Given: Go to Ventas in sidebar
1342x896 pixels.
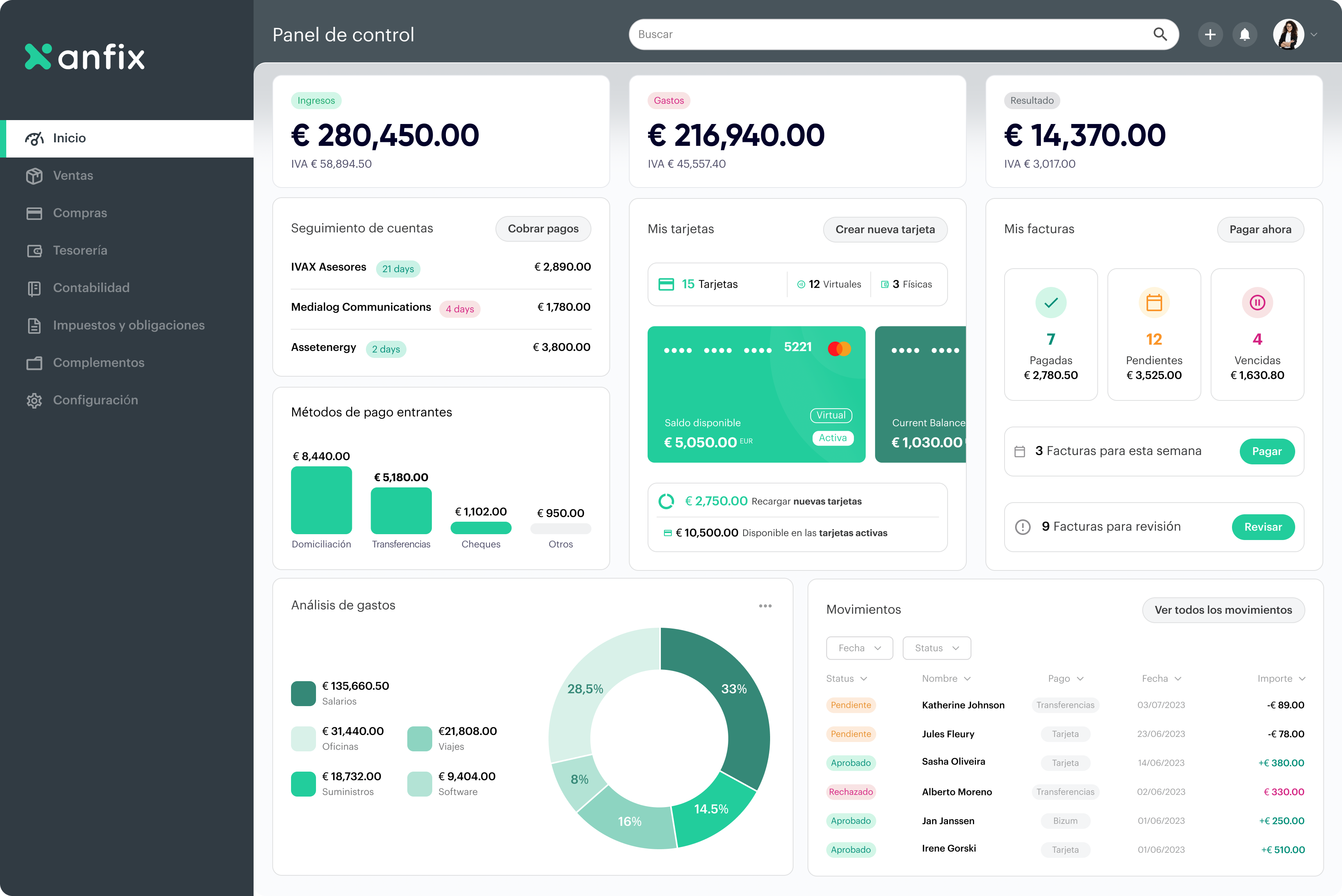Looking at the screenshot, I should pos(73,175).
